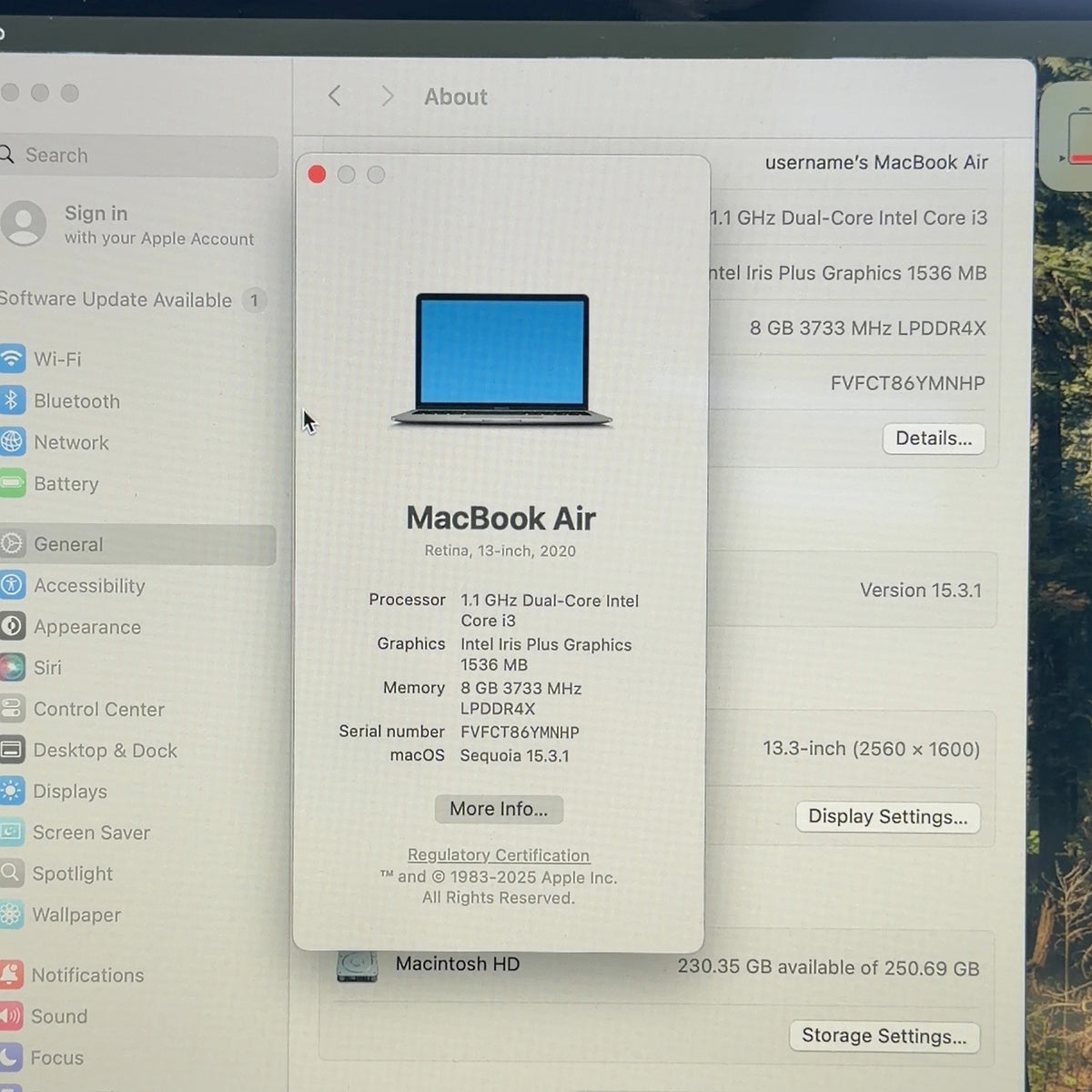This screenshot has width=1092, height=1092.
Task: Select the General gear icon
Action: click(x=12, y=544)
